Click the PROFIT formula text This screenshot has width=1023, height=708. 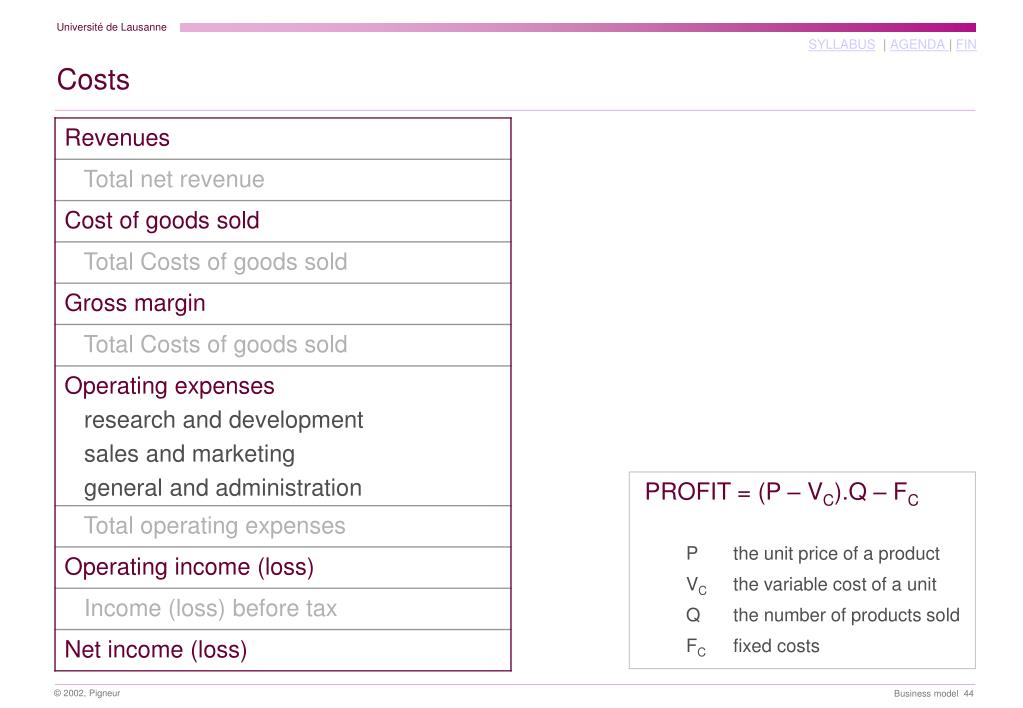point(782,493)
